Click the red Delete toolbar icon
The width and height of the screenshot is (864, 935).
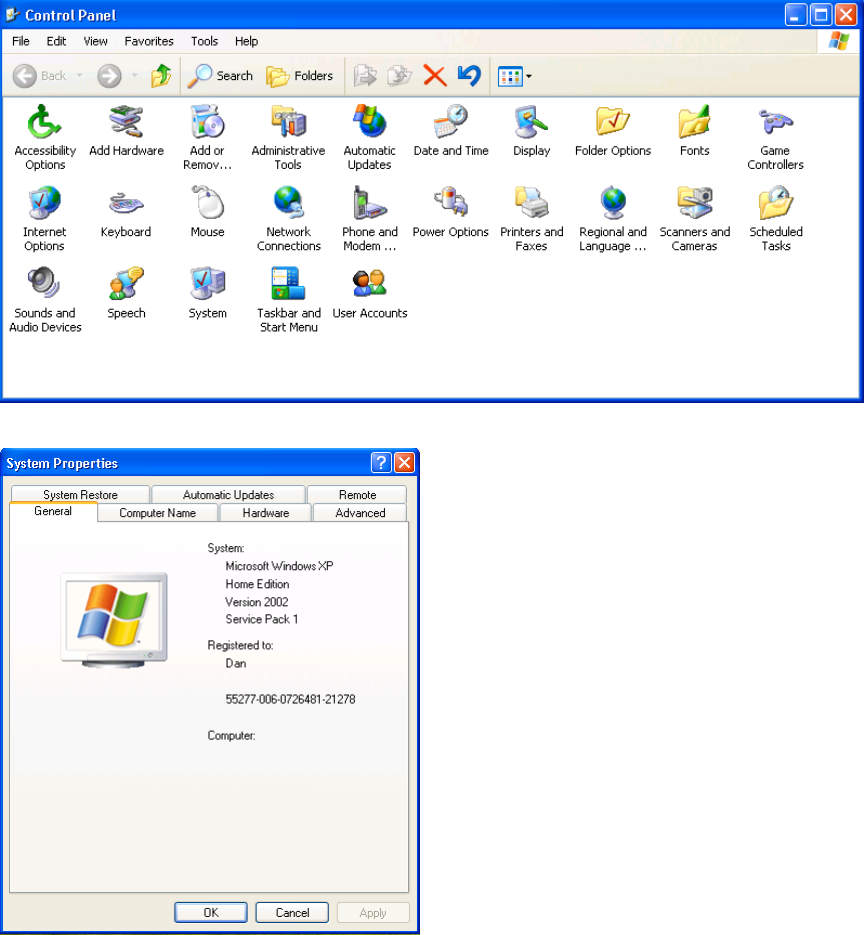(435, 76)
